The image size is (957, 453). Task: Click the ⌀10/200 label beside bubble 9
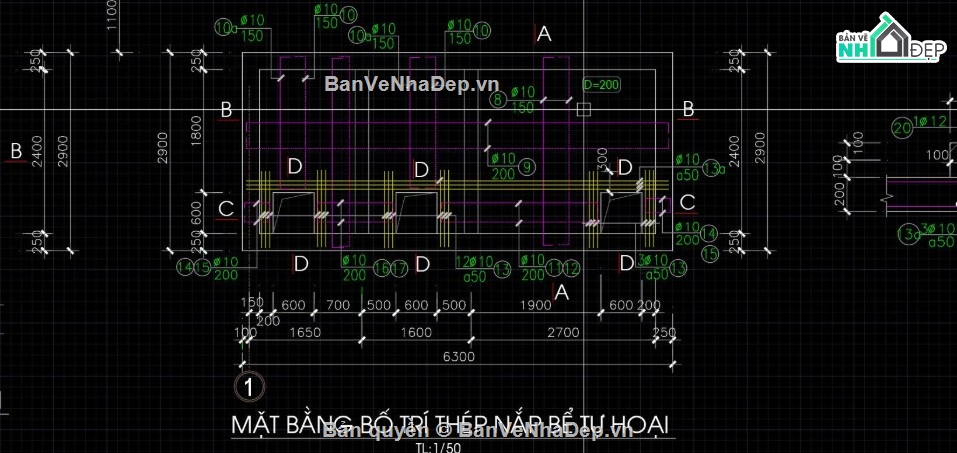click(502, 166)
